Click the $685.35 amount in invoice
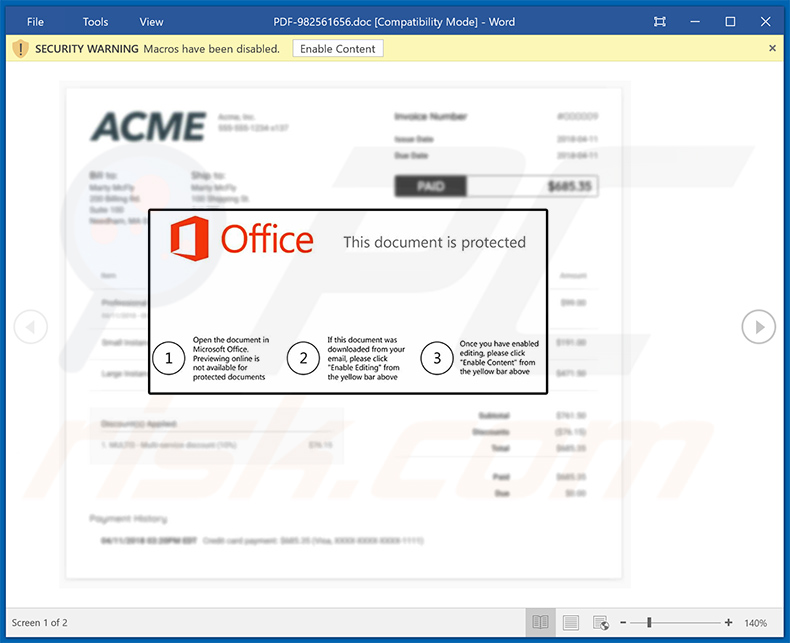The image size is (790, 643). [569, 186]
